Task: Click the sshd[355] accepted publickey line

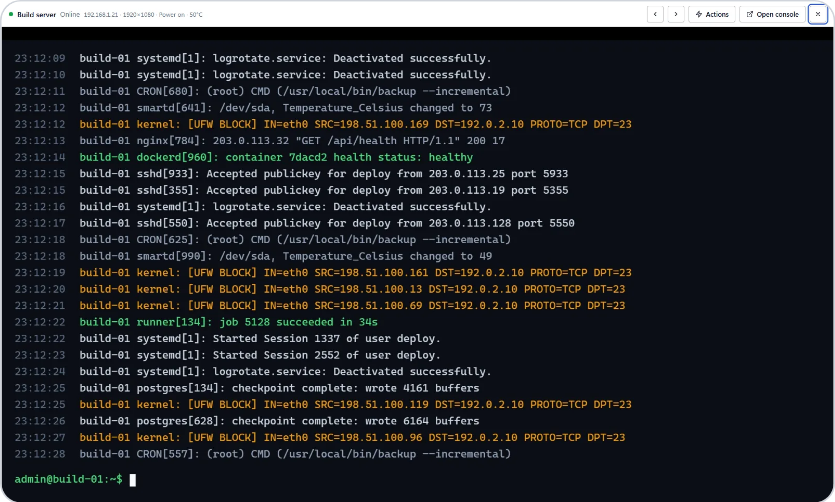Action: 291,190
